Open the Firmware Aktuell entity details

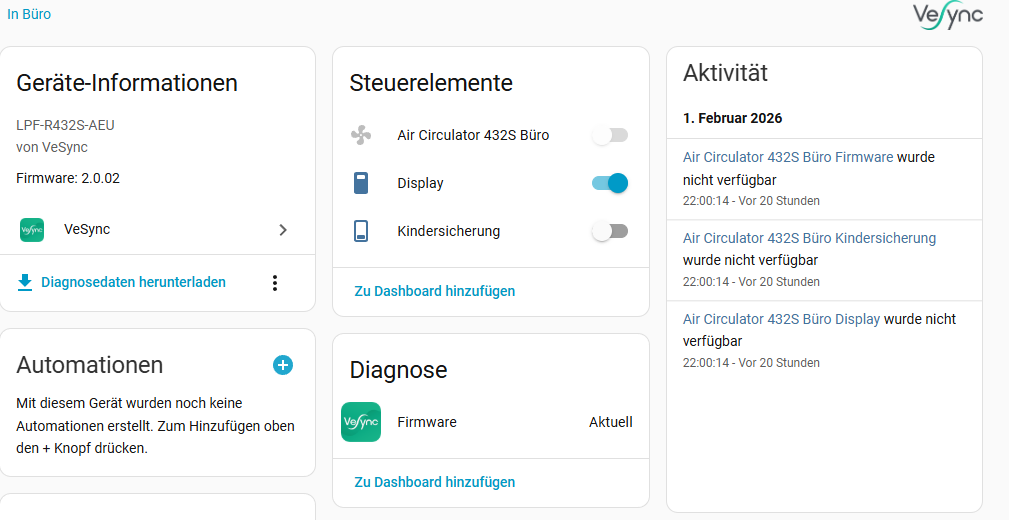610,422
